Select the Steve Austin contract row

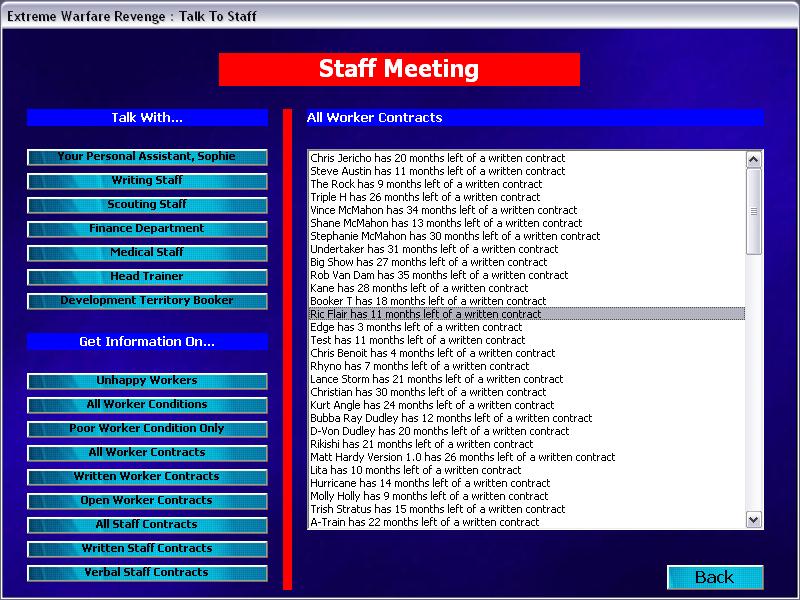(527, 171)
